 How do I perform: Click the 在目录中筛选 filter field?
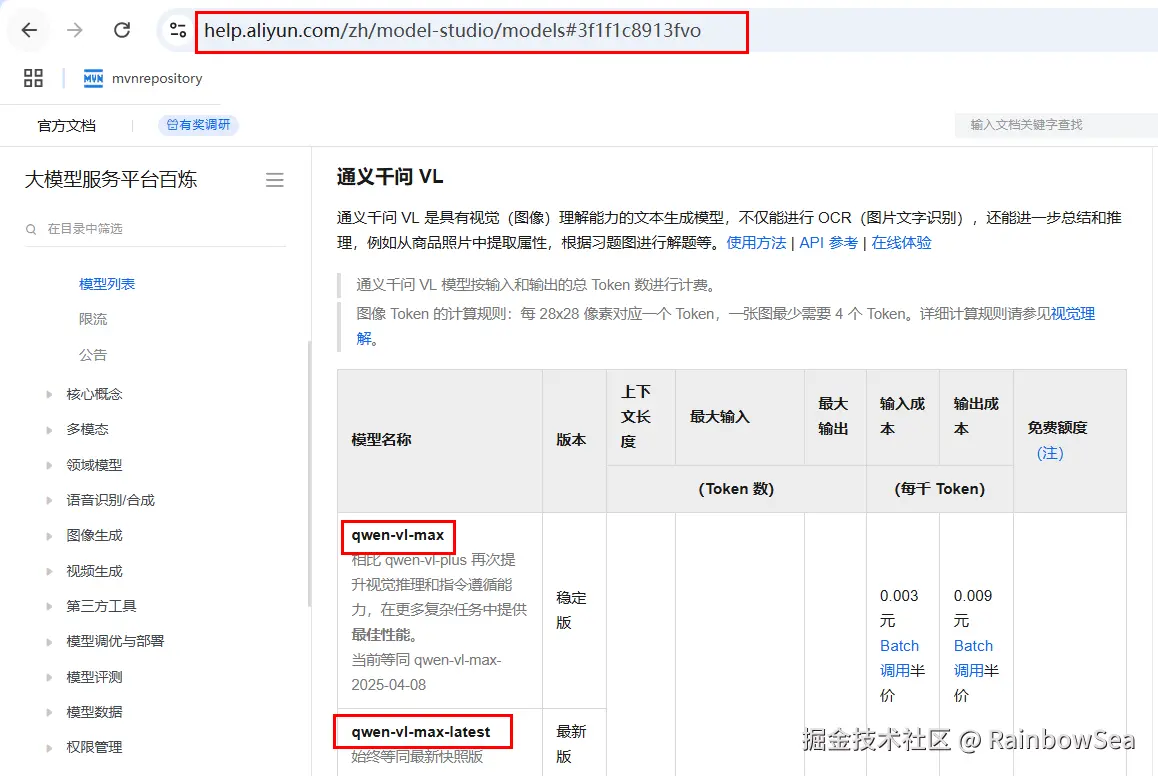point(155,229)
